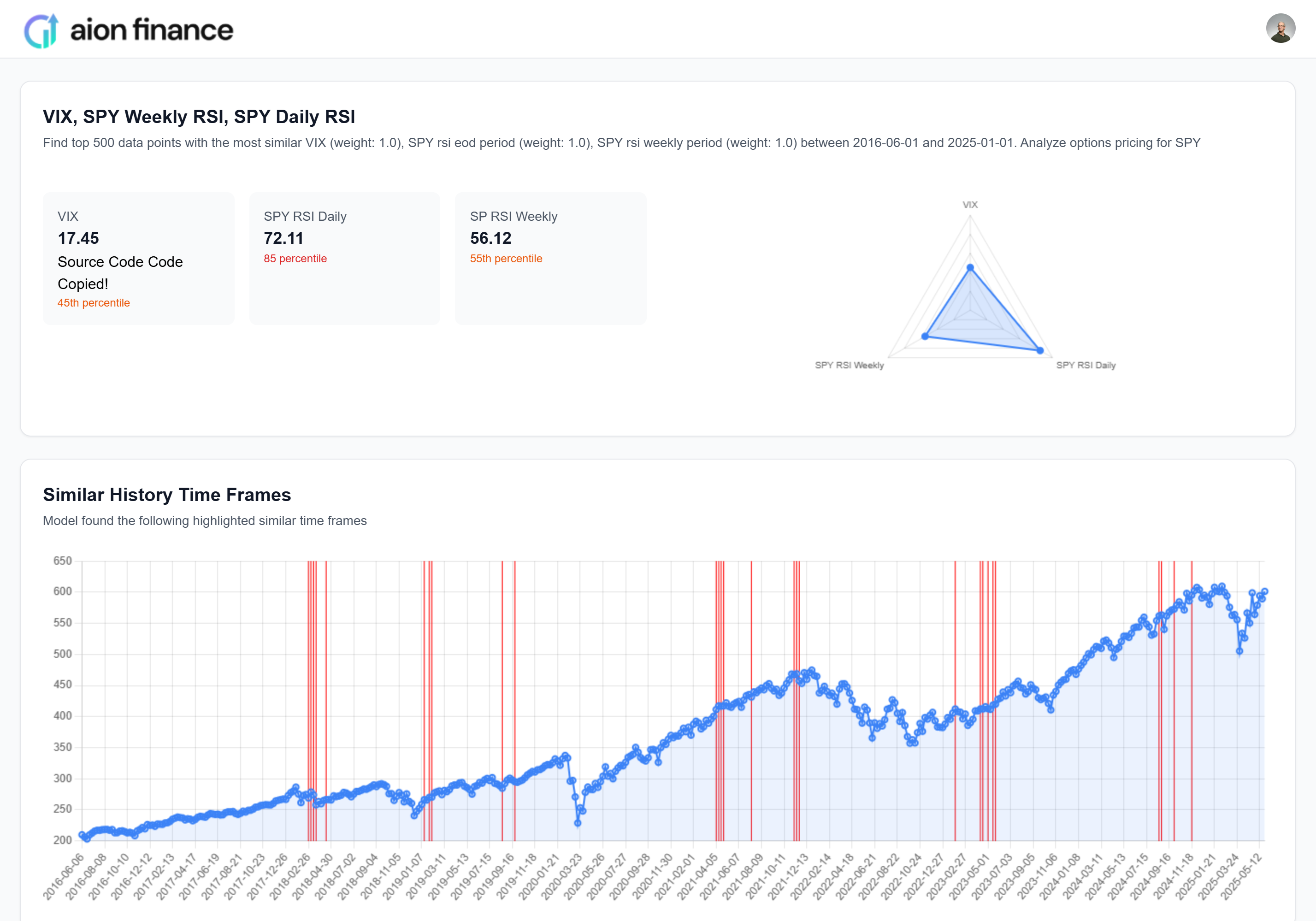Click the 2016-06-06 x-axis date label
Screen dimensions: 1316x921
[64, 876]
